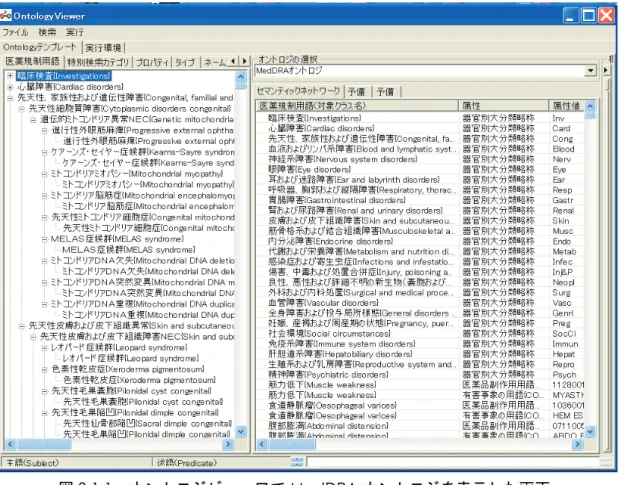Click tree panel horizontal scroll right arrow
The width and height of the screenshot is (619, 485).
click(x=228, y=444)
